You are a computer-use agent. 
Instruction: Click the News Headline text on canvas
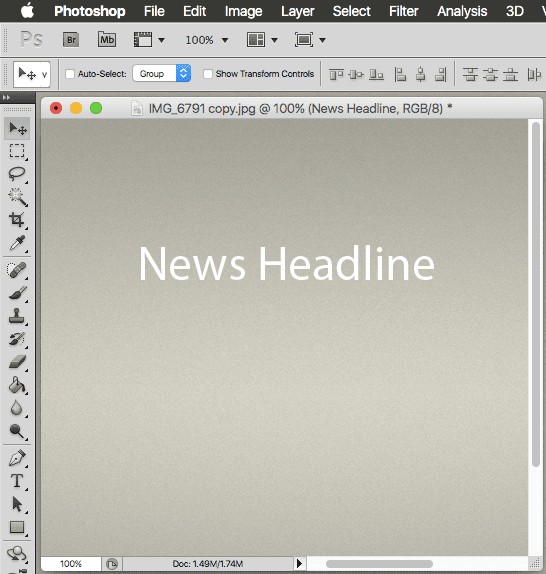click(287, 264)
